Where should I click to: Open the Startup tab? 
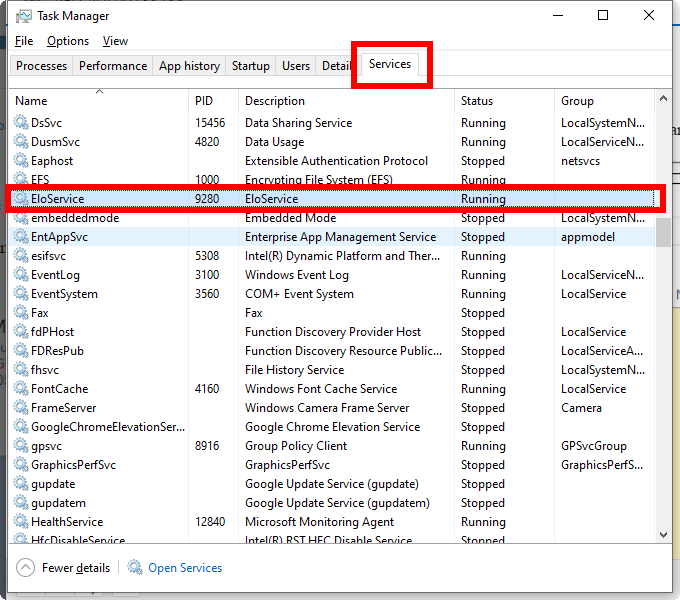coord(251,66)
